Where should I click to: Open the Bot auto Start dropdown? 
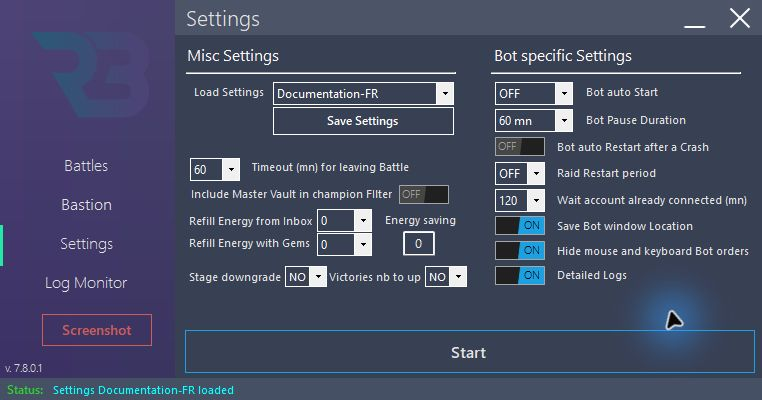[534, 93]
